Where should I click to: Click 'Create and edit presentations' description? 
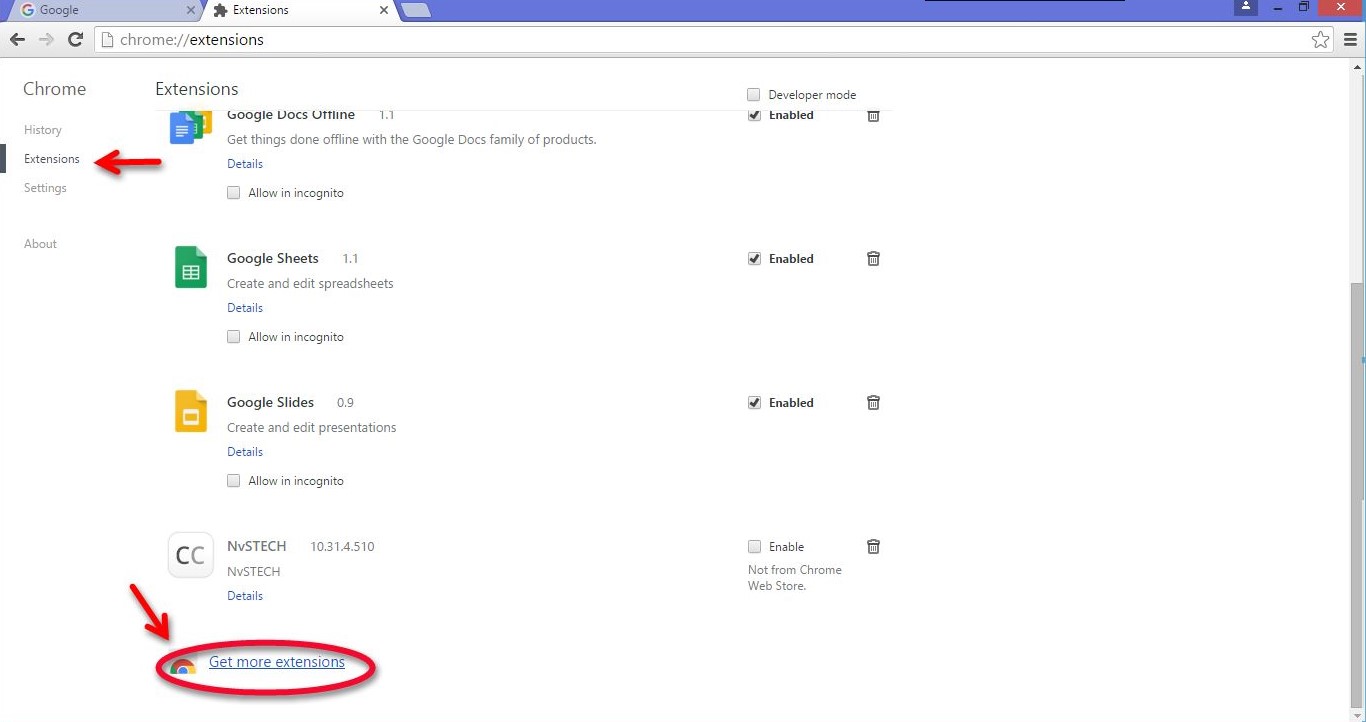pos(312,428)
